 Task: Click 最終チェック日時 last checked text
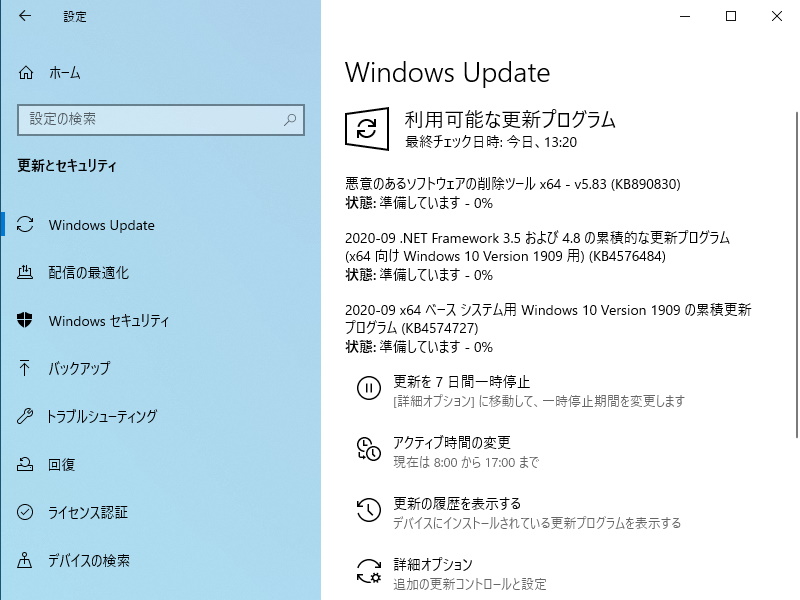(491, 142)
